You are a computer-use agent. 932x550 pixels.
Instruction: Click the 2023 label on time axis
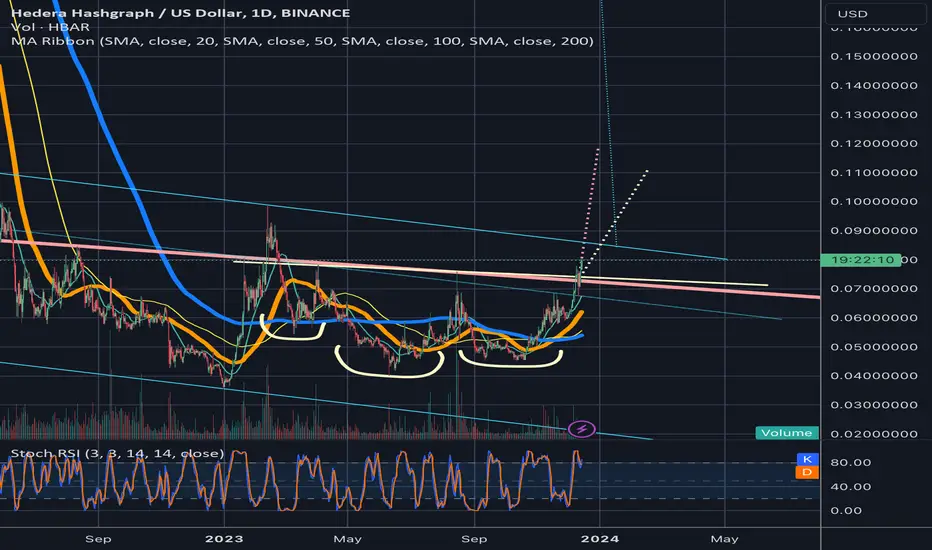pos(224,539)
